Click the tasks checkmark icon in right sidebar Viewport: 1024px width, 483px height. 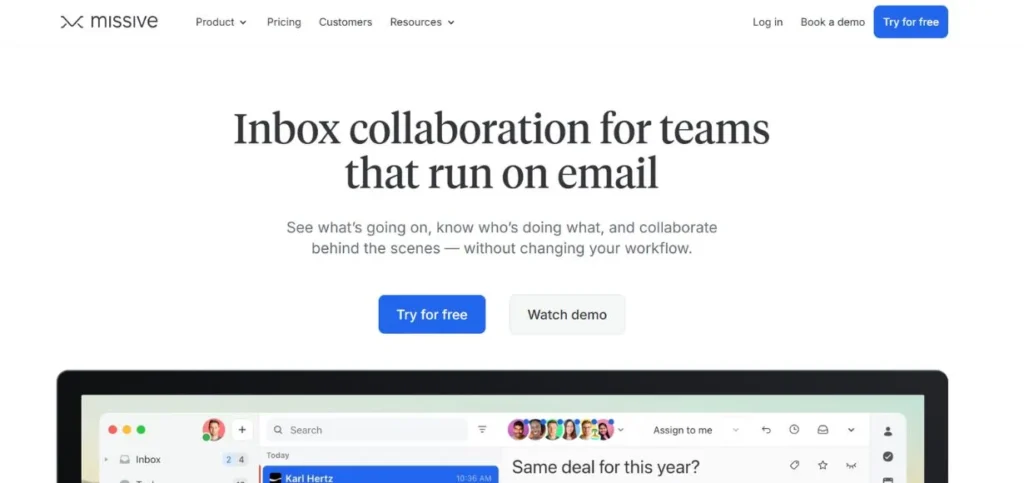[x=888, y=457]
